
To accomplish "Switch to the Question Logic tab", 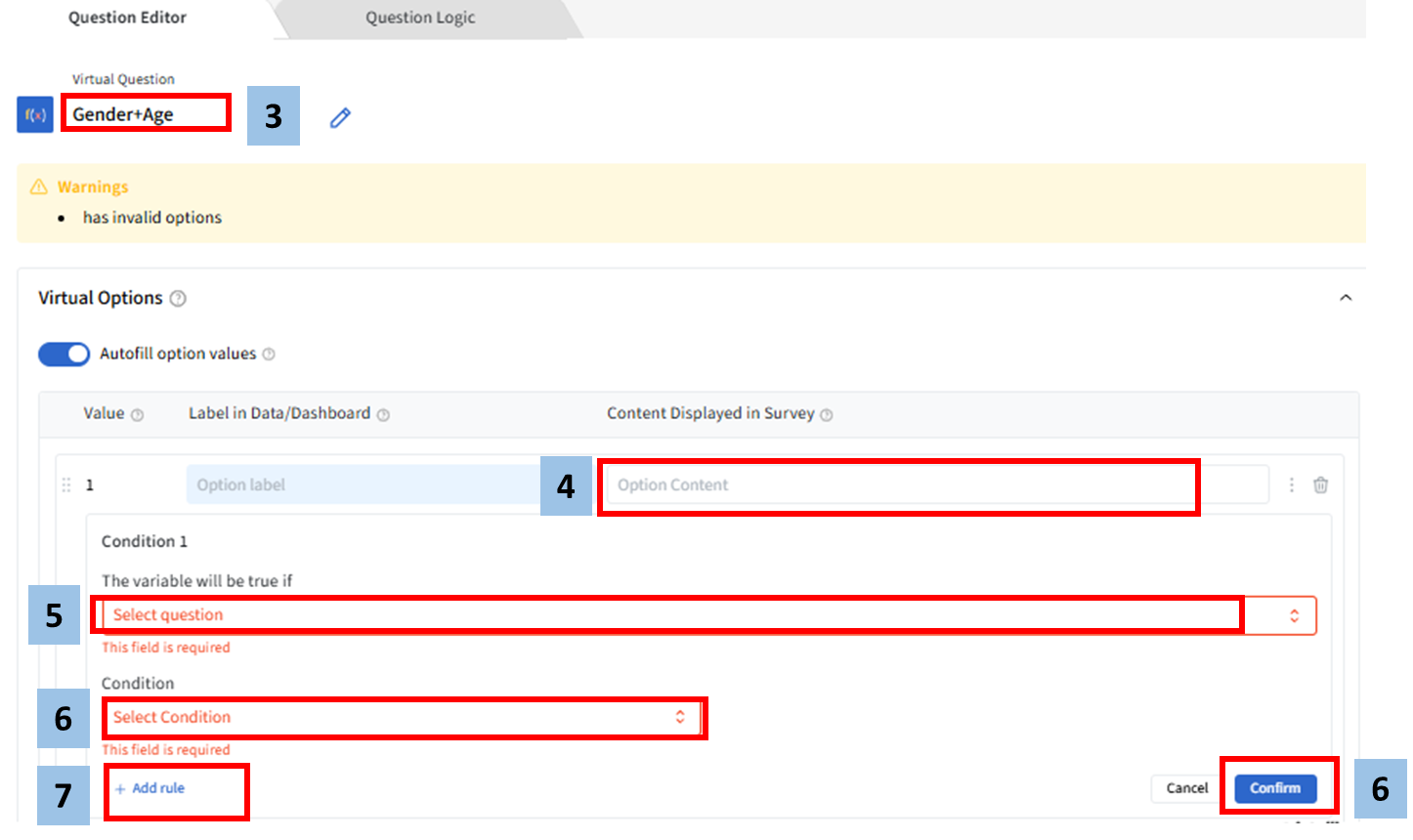I will [420, 18].
